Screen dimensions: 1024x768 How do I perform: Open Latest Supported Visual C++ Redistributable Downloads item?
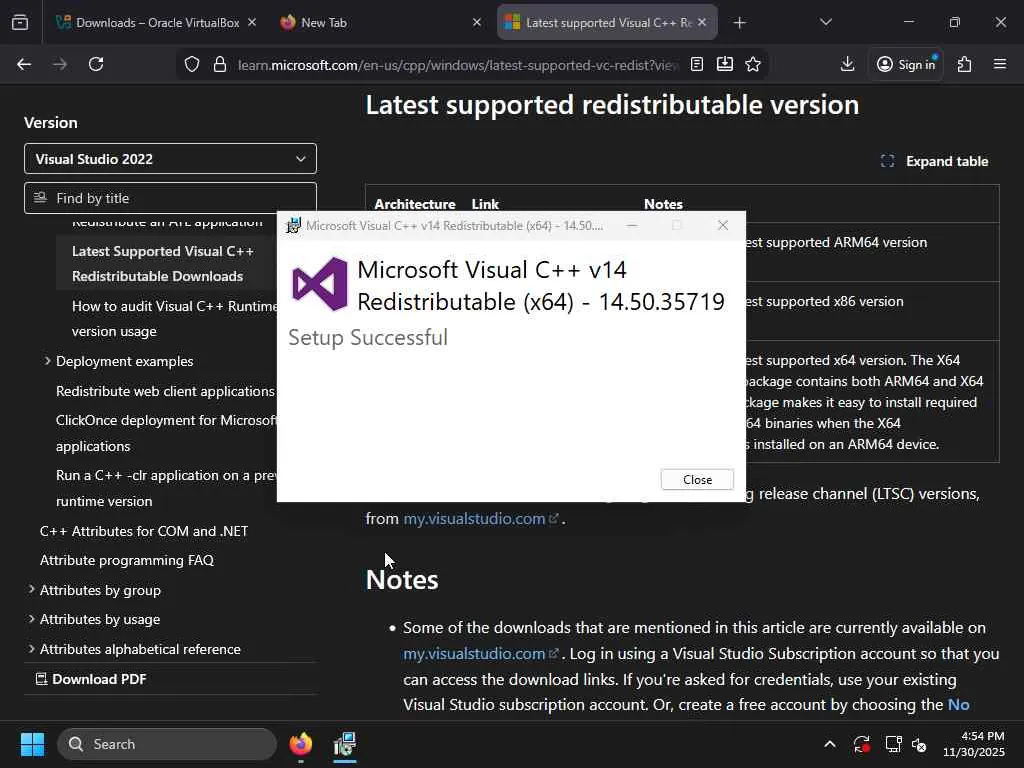[x=163, y=264]
